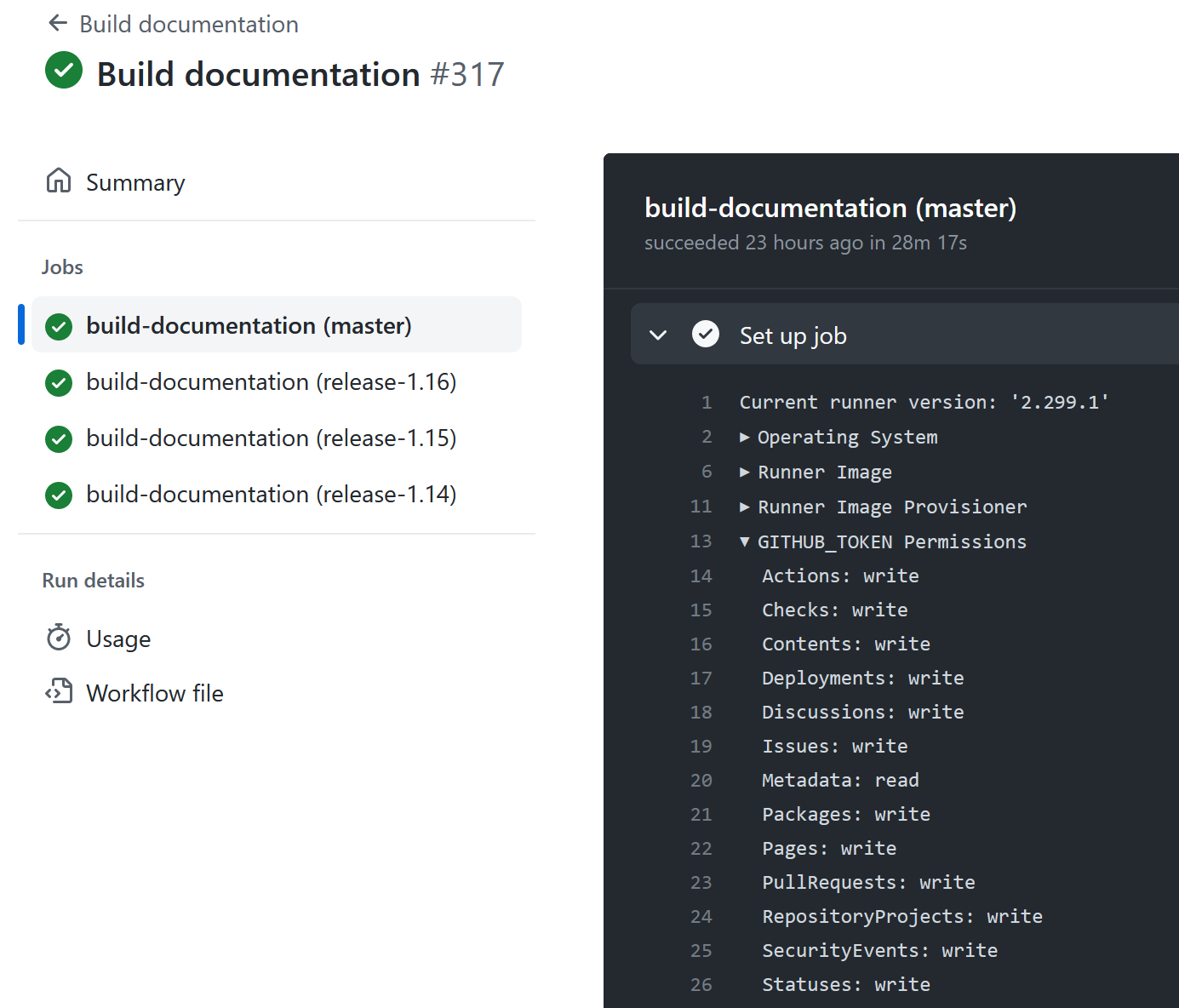Click success icon for release-1.14 job

[x=59, y=495]
